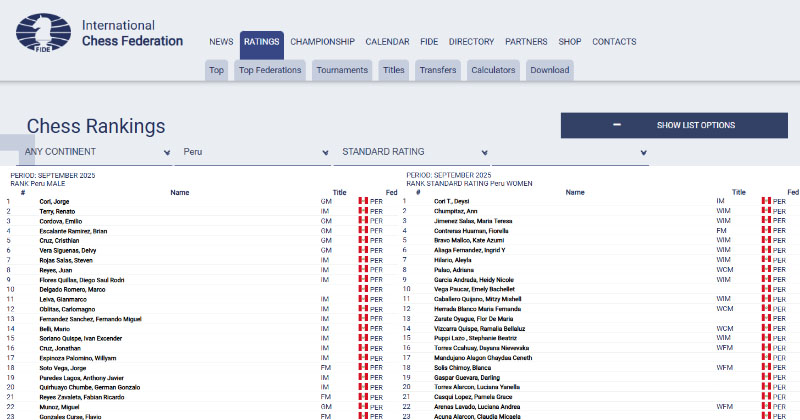Switch to the Top Federations tab
The height and width of the screenshot is (420, 800).
coord(270,70)
